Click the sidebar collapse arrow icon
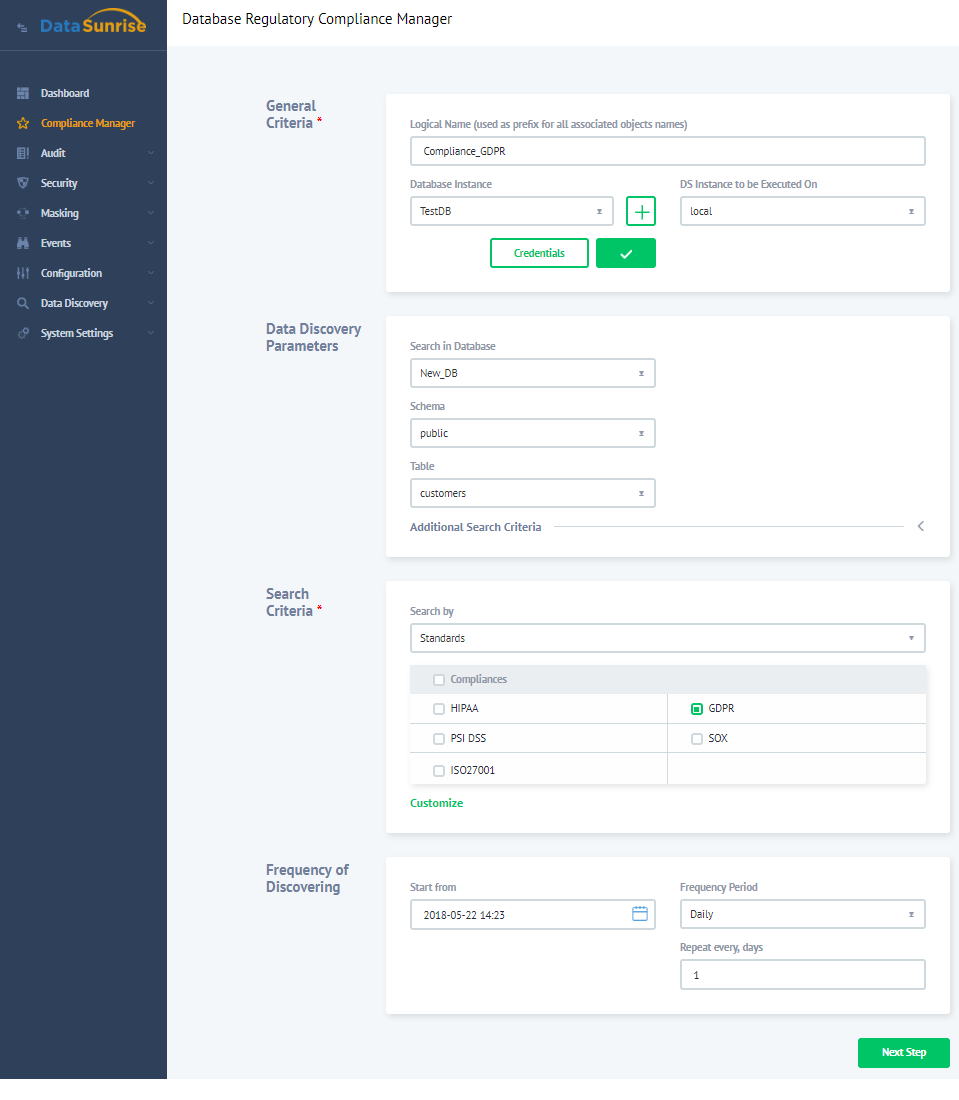Image resolution: width=959 pixels, height=1100 pixels. 22,27
